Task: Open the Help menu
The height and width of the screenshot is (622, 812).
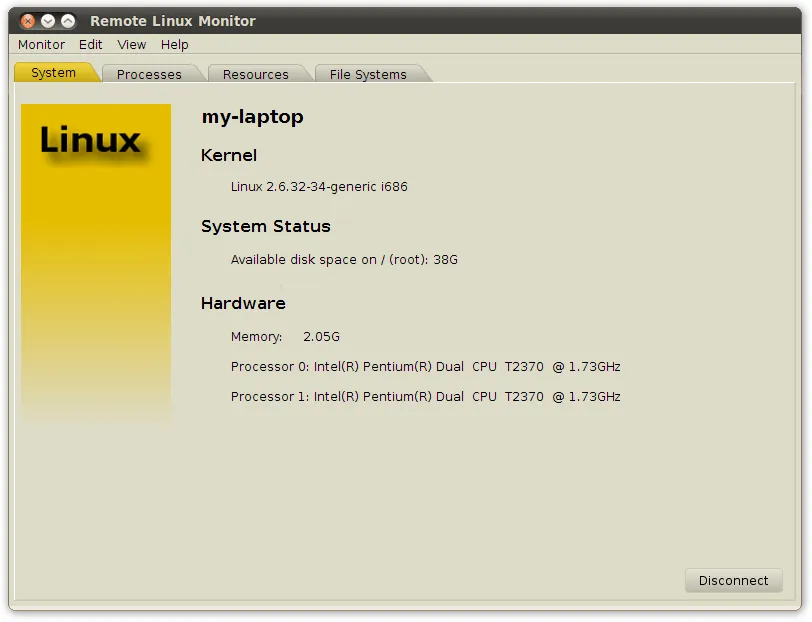Action: click(174, 44)
